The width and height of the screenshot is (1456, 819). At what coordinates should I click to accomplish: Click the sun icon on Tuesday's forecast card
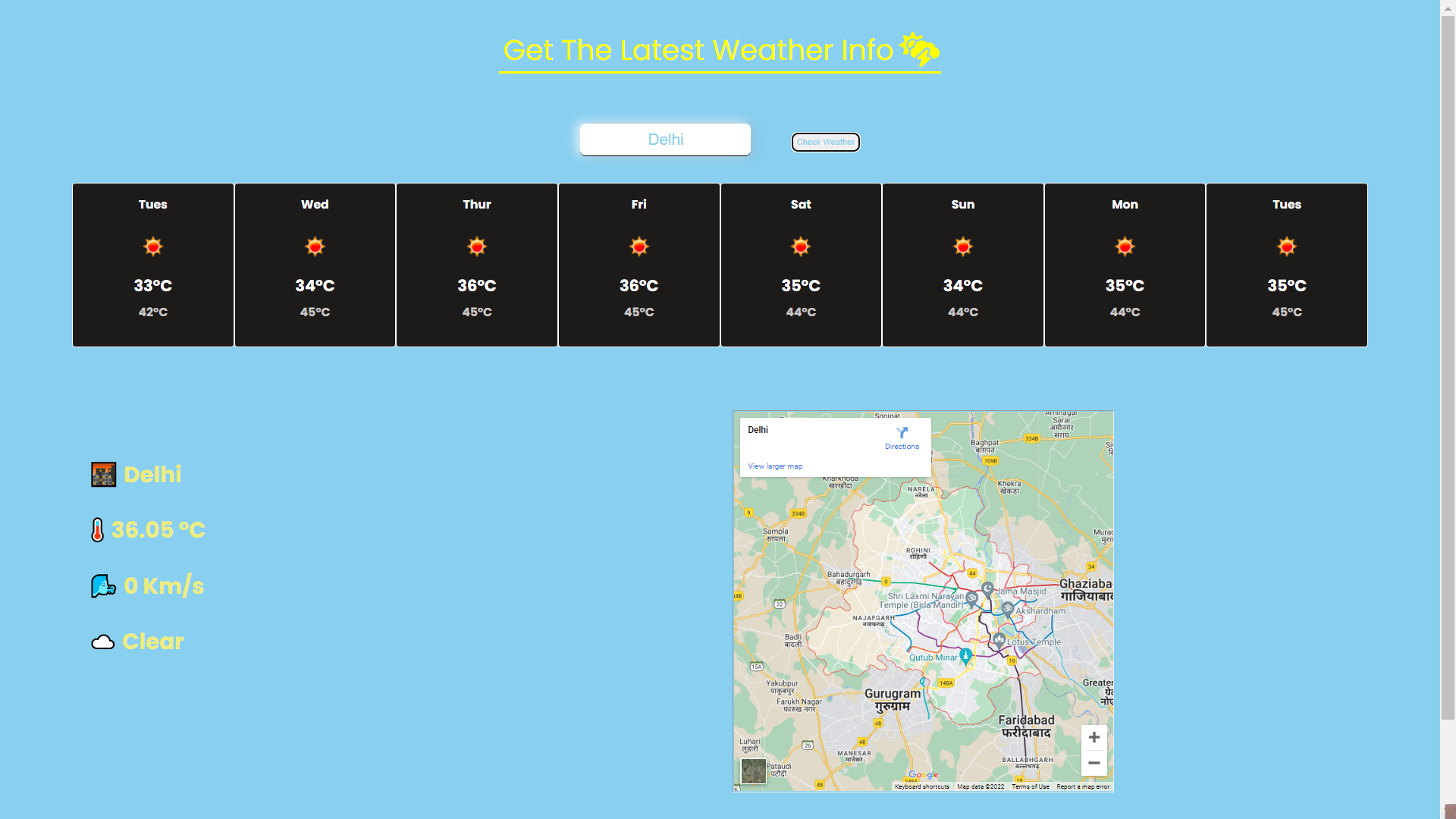click(153, 246)
